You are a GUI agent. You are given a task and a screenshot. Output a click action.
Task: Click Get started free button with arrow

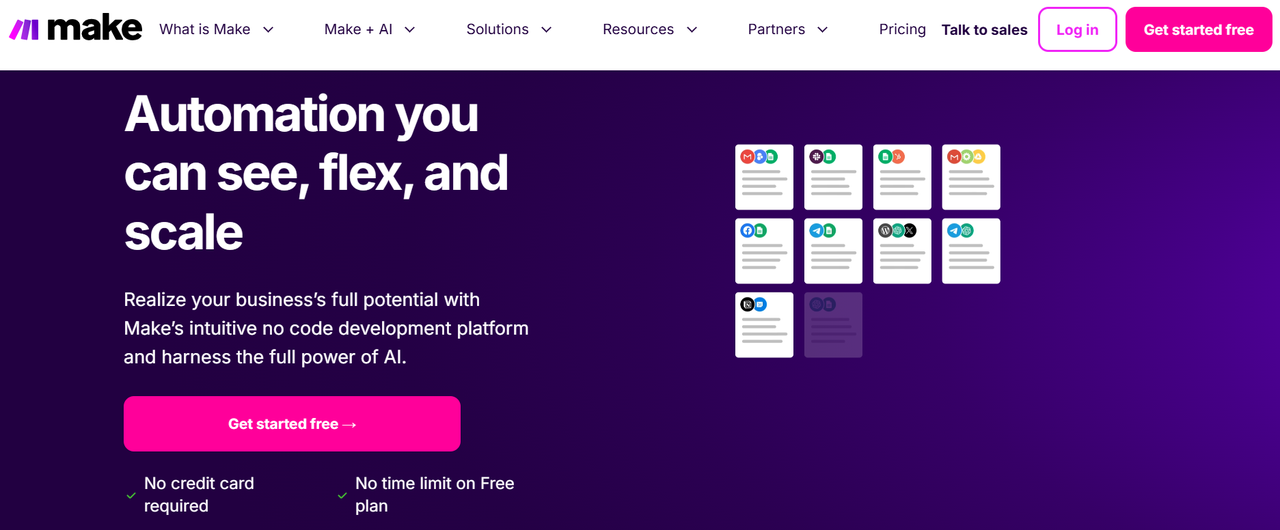tap(292, 424)
